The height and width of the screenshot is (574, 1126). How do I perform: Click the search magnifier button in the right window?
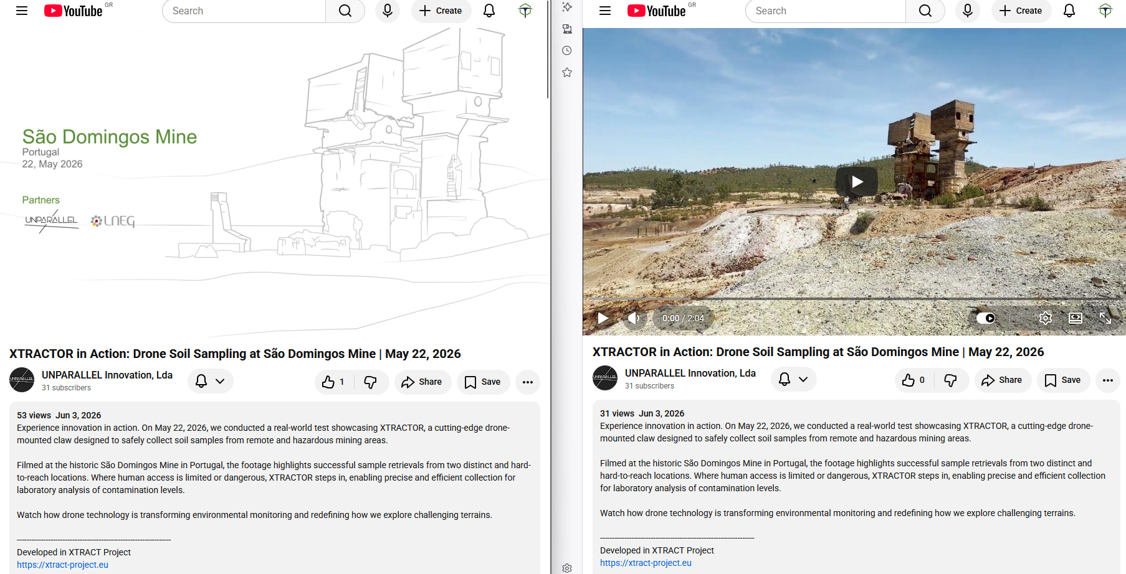pos(926,11)
